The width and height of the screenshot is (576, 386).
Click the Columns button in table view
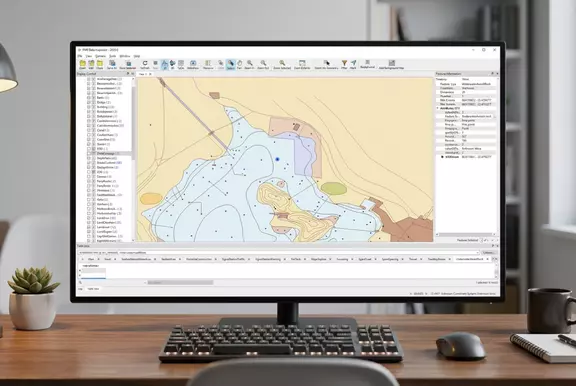[489, 253]
